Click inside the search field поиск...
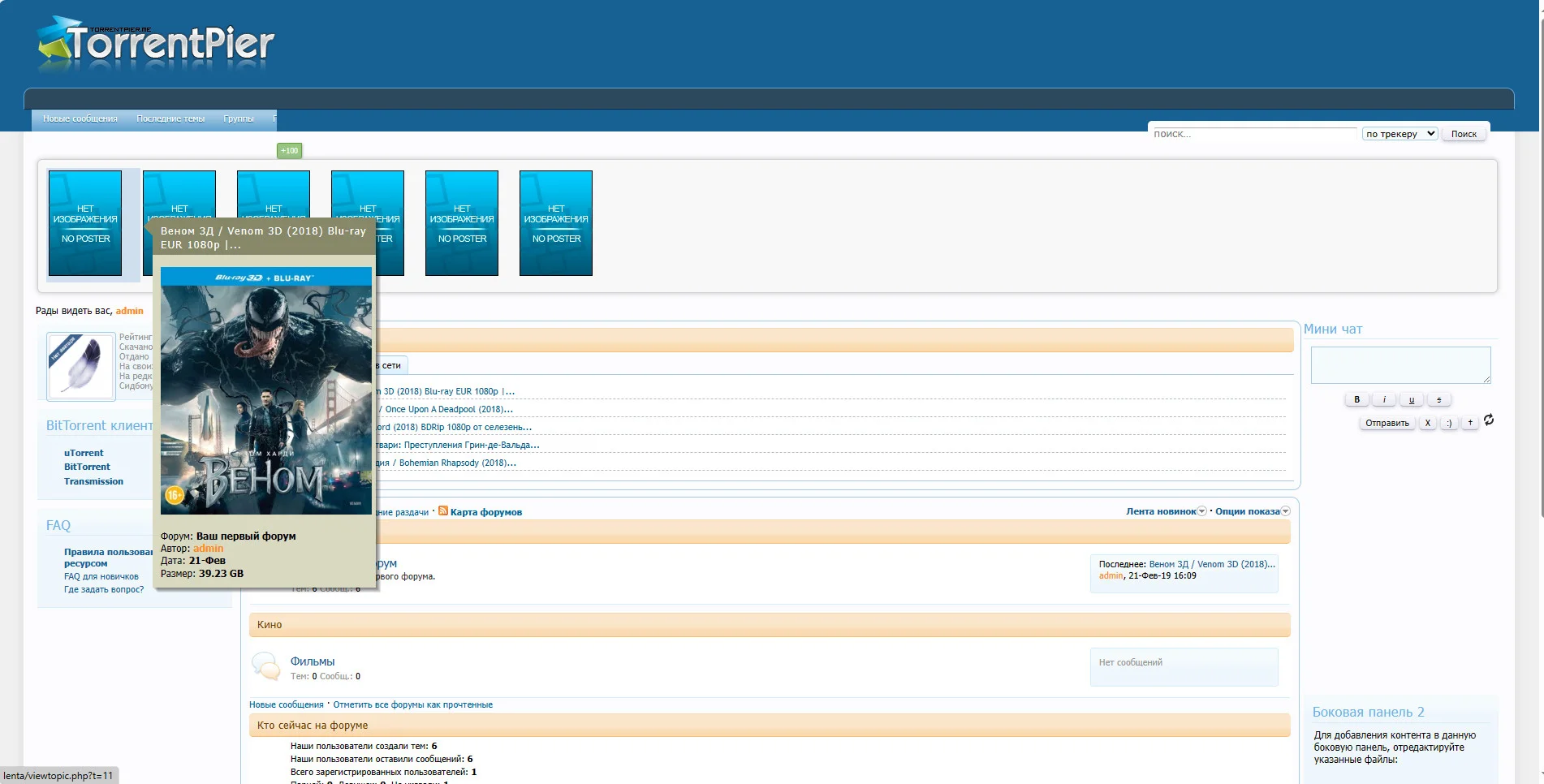1544x784 pixels. tap(1254, 134)
